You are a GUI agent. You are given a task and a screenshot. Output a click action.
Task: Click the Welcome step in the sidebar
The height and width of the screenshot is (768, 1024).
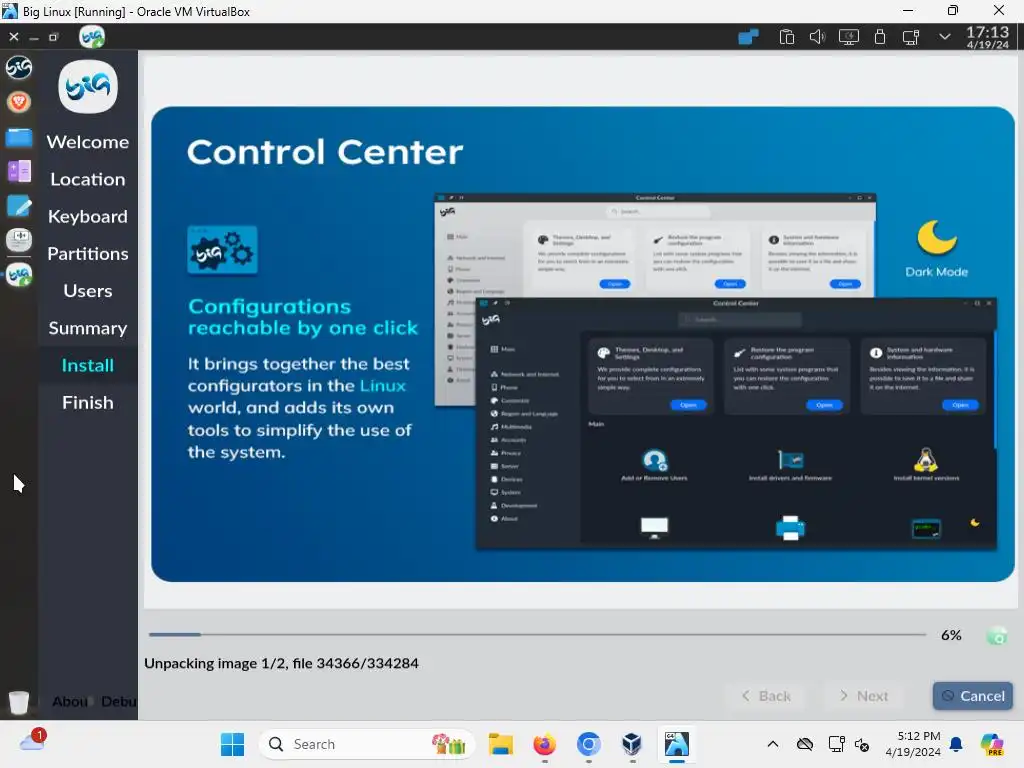click(x=88, y=142)
